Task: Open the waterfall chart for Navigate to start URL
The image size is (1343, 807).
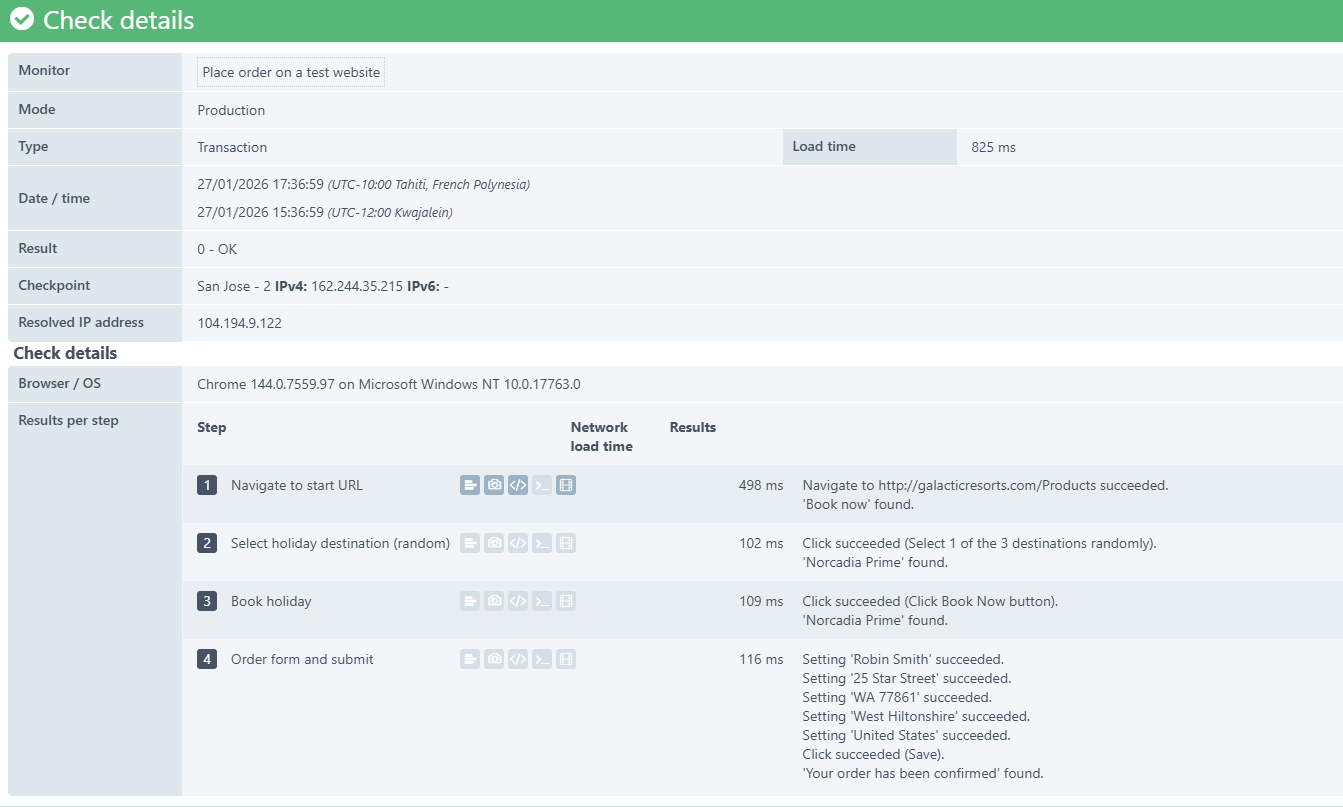Action: 470,484
